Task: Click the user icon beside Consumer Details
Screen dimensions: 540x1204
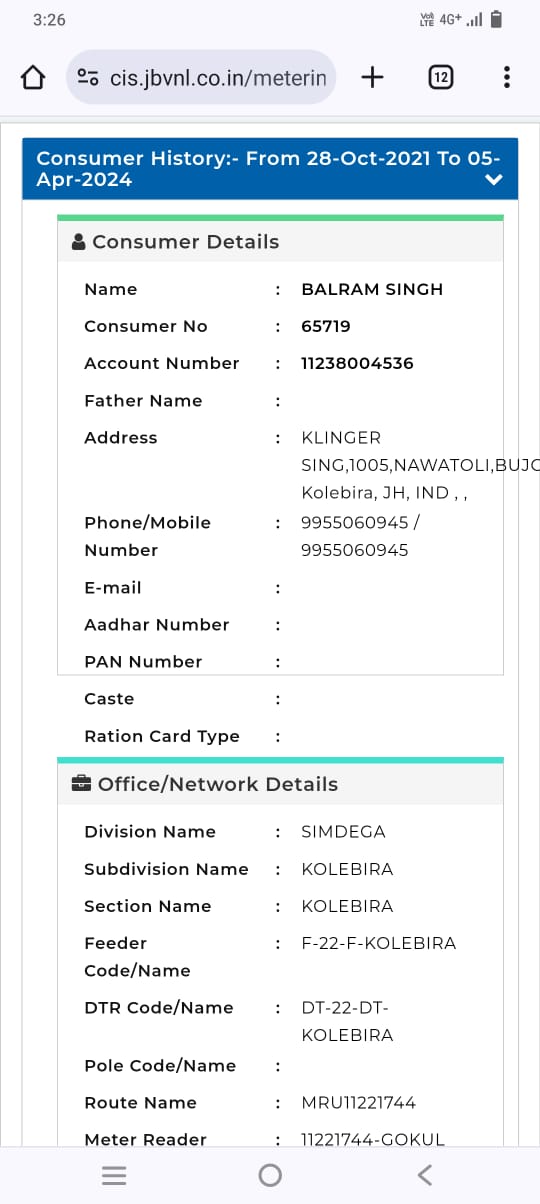Action: click(x=79, y=242)
